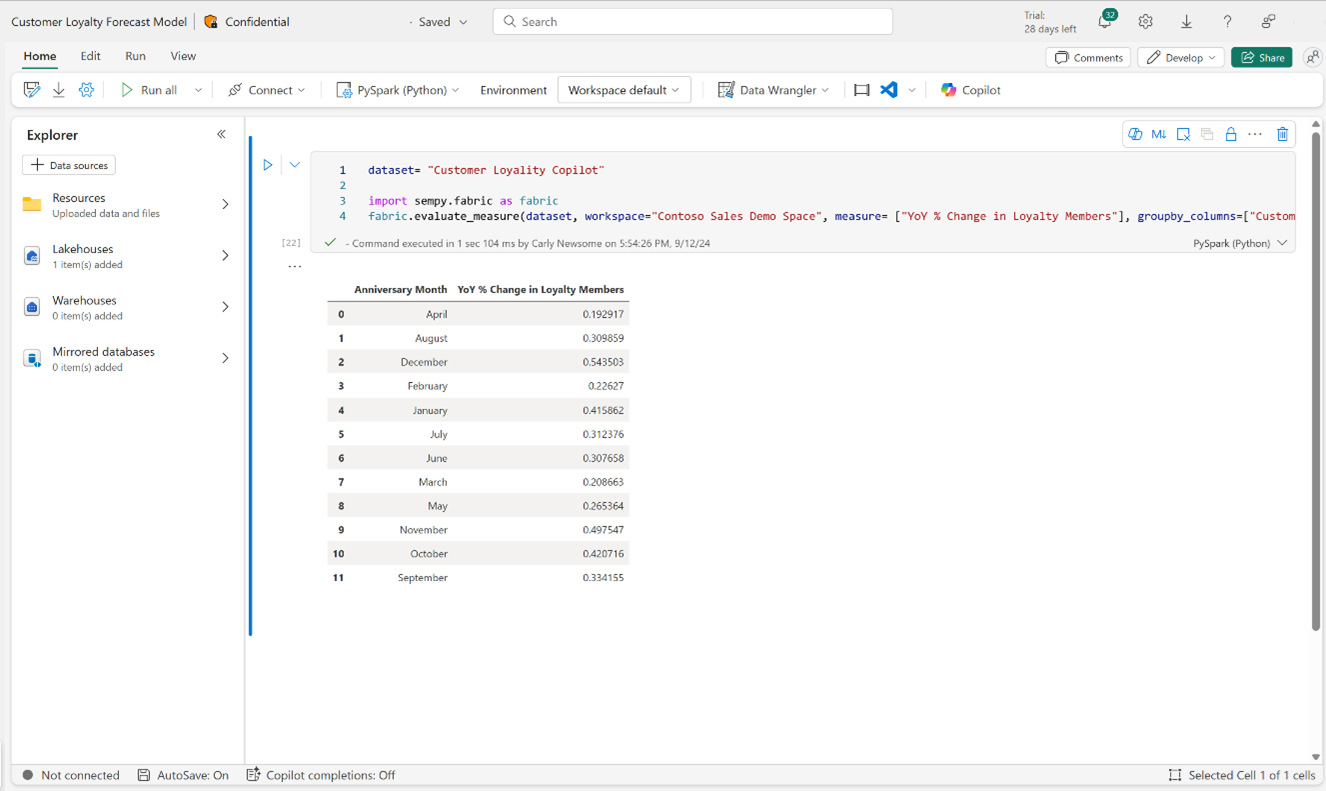Expand the Lakehouses section
The image size is (1326, 791).
coord(225,256)
